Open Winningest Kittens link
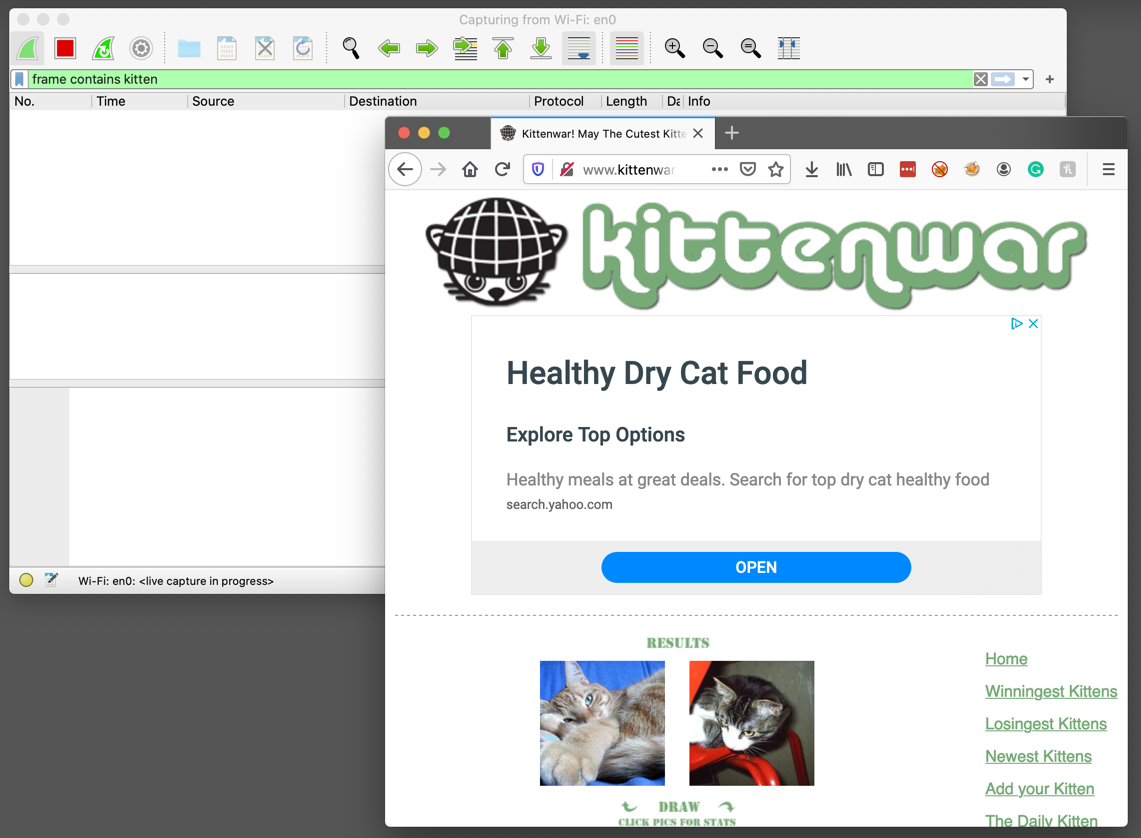Image resolution: width=1141 pixels, height=838 pixels. [1051, 691]
